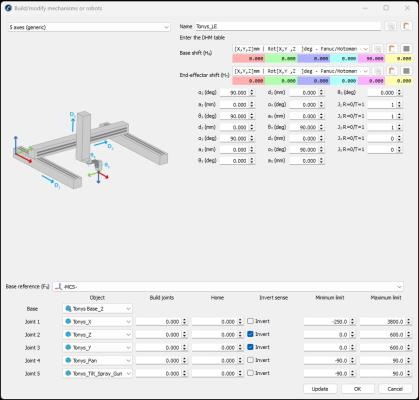Click the red X value in End-effector shift
This screenshot has width=419, height=400.
pyautogui.click(x=248, y=81)
